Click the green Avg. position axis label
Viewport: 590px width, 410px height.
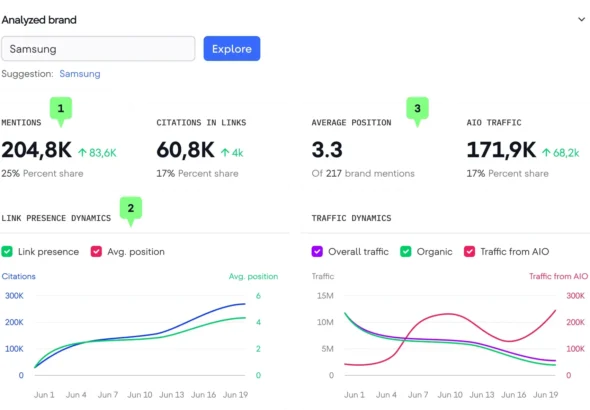pos(253,276)
